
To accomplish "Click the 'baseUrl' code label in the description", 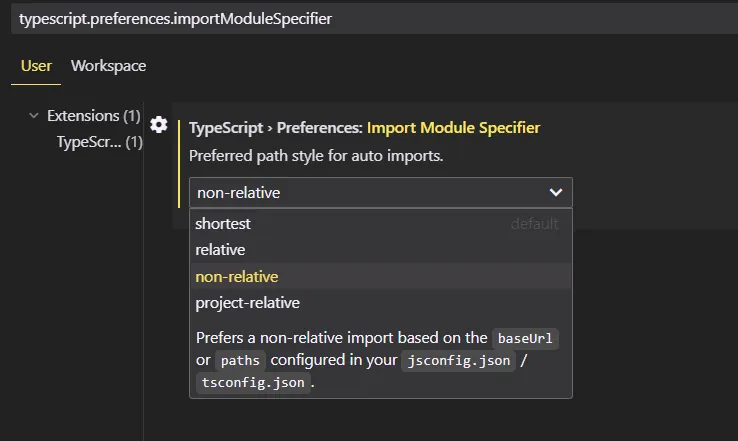I will [x=525, y=338].
